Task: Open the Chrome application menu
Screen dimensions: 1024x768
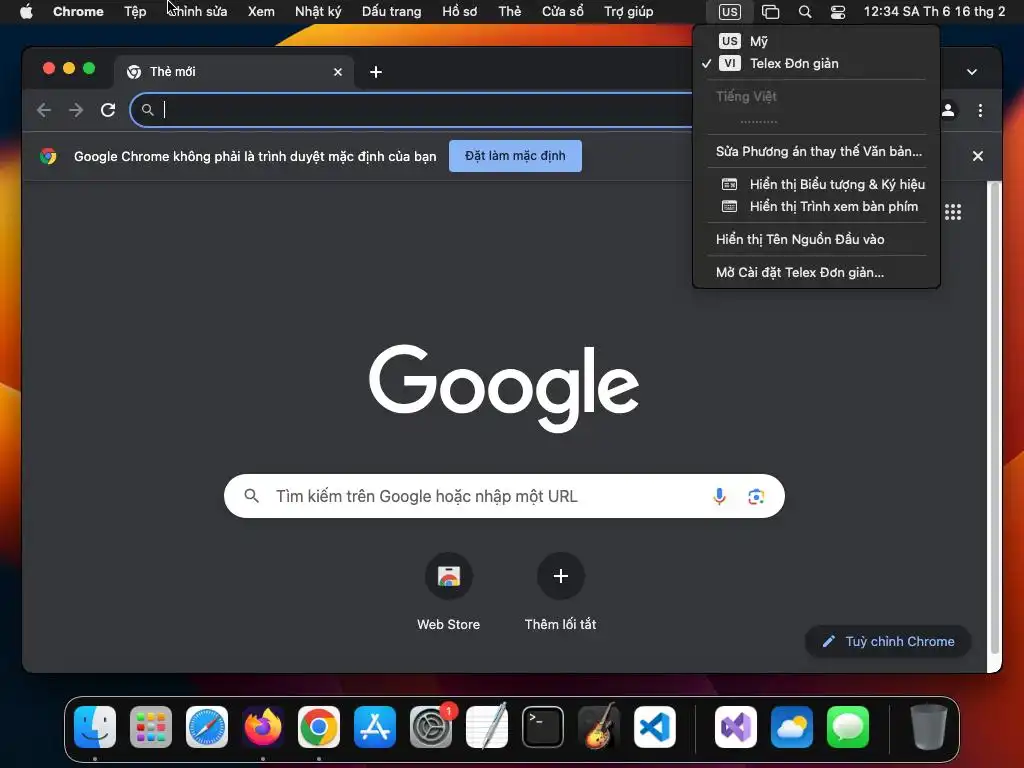Action: coord(78,12)
